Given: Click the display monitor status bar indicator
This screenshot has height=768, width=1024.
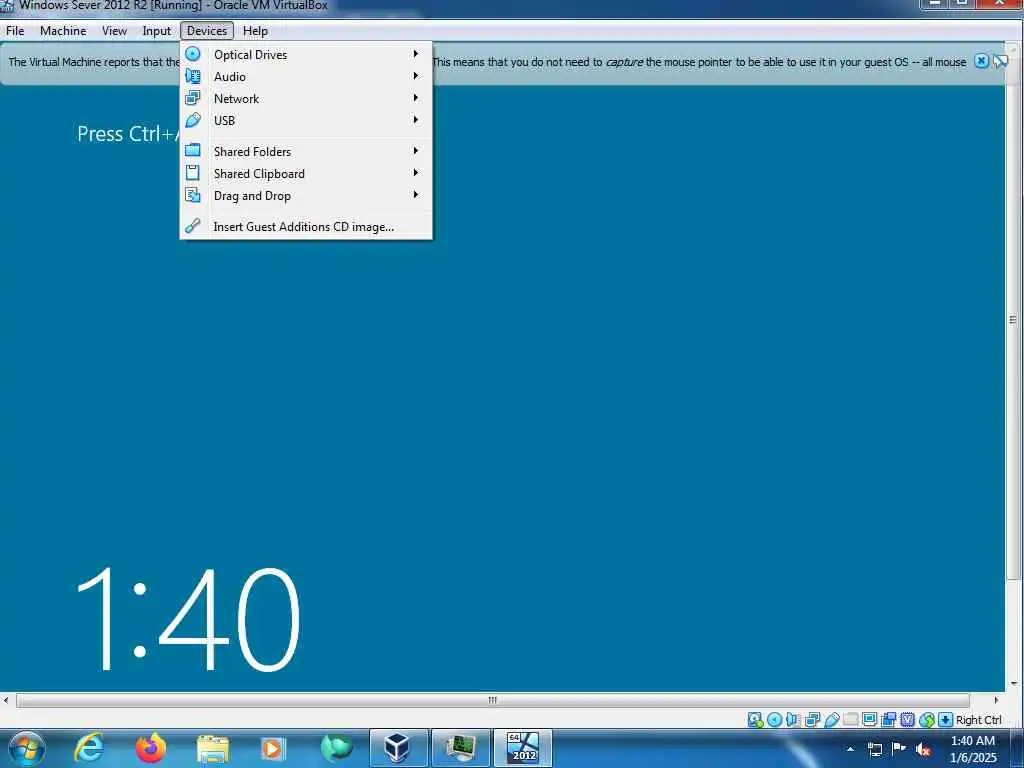Looking at the screenshot, I should click(869, 720).
